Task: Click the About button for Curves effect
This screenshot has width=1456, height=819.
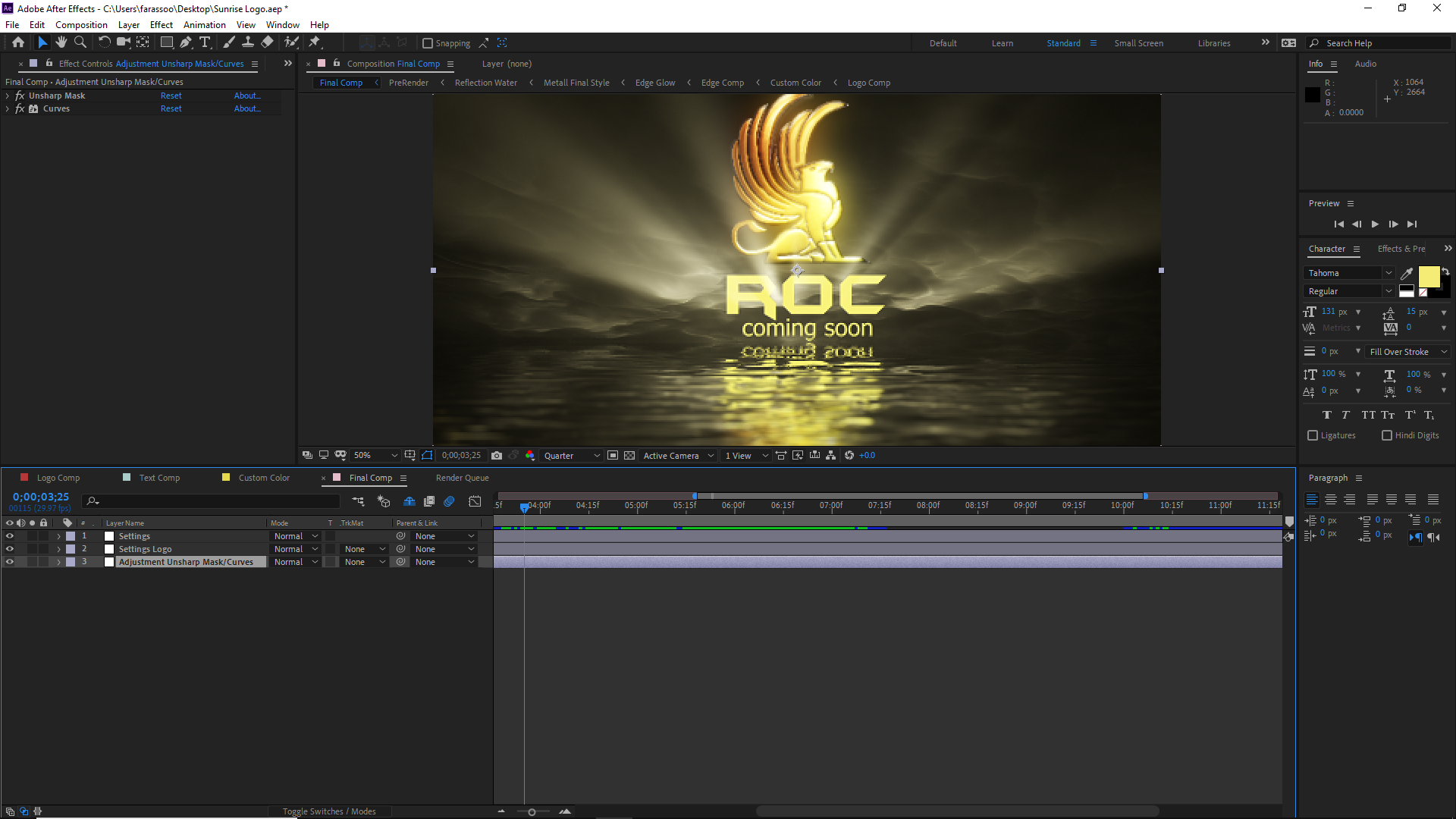Action: click(246, 108)
